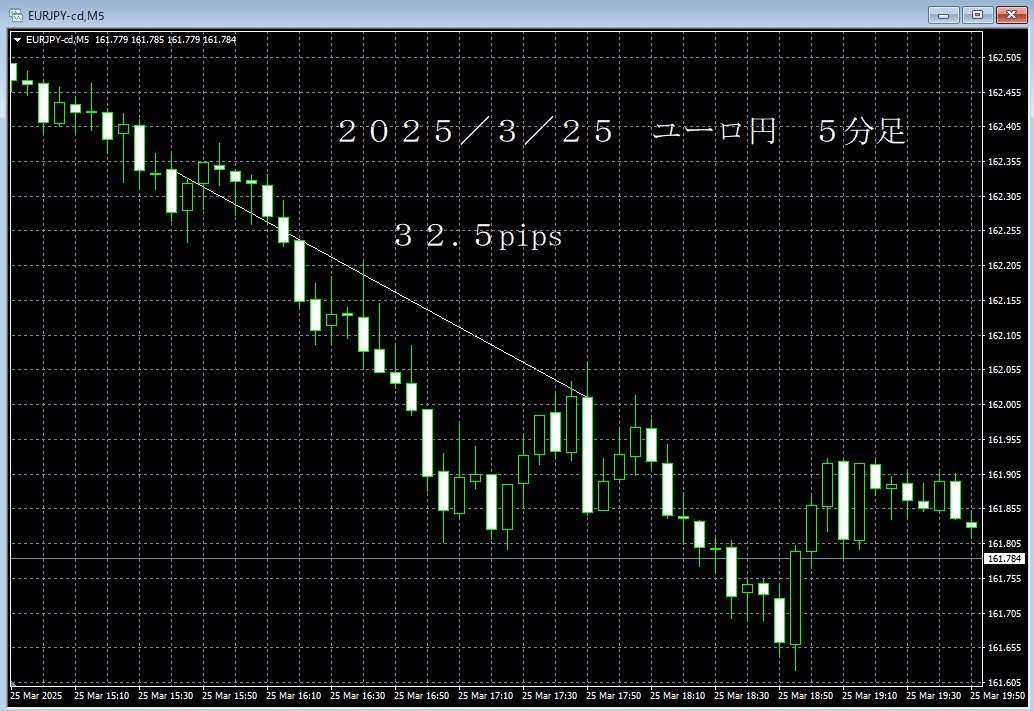Image resolution: width=1034 pixels, height=711 pixels.
Task: Click the price scale value 162.405
Action: point(1004,126)
